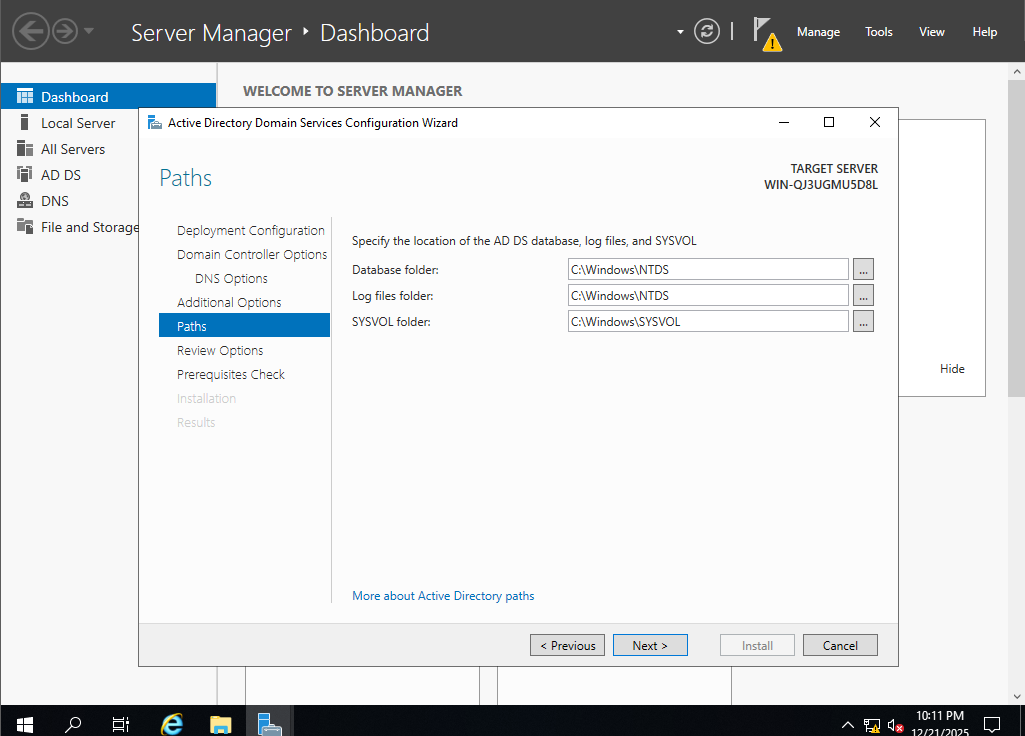The image size is (1025, 736).
Task: Show hidden system tray icons
Action: click(x=847, y=724)
